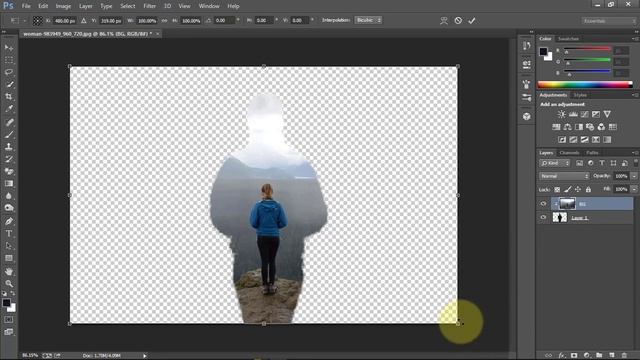
Task: Open status bar info arrow
Action: pos(144,356)
